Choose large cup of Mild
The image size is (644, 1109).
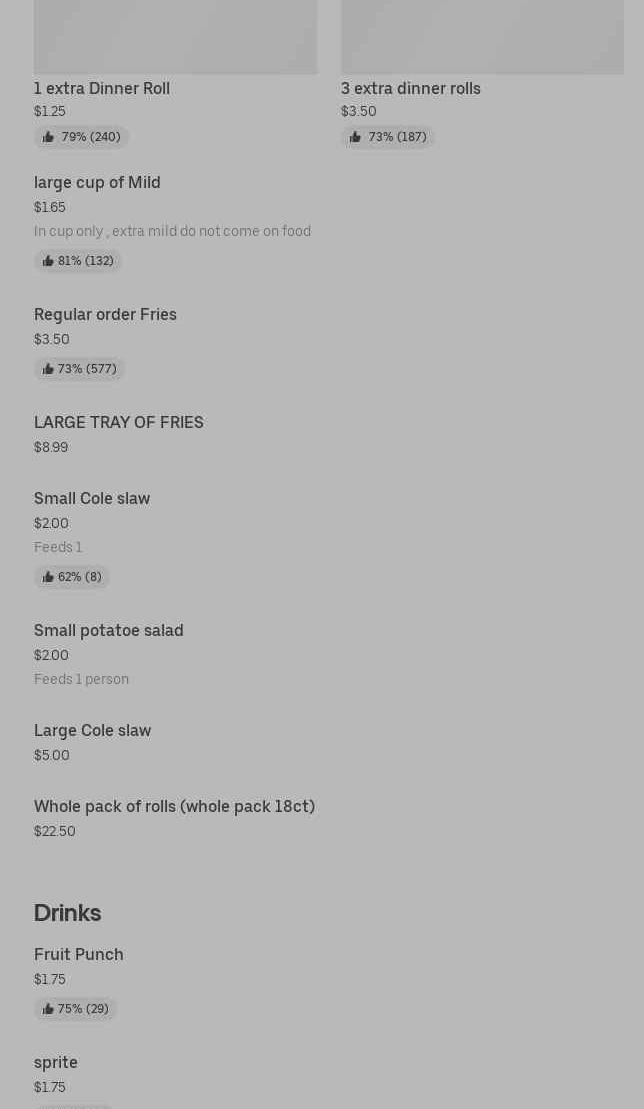coord(97,182)
